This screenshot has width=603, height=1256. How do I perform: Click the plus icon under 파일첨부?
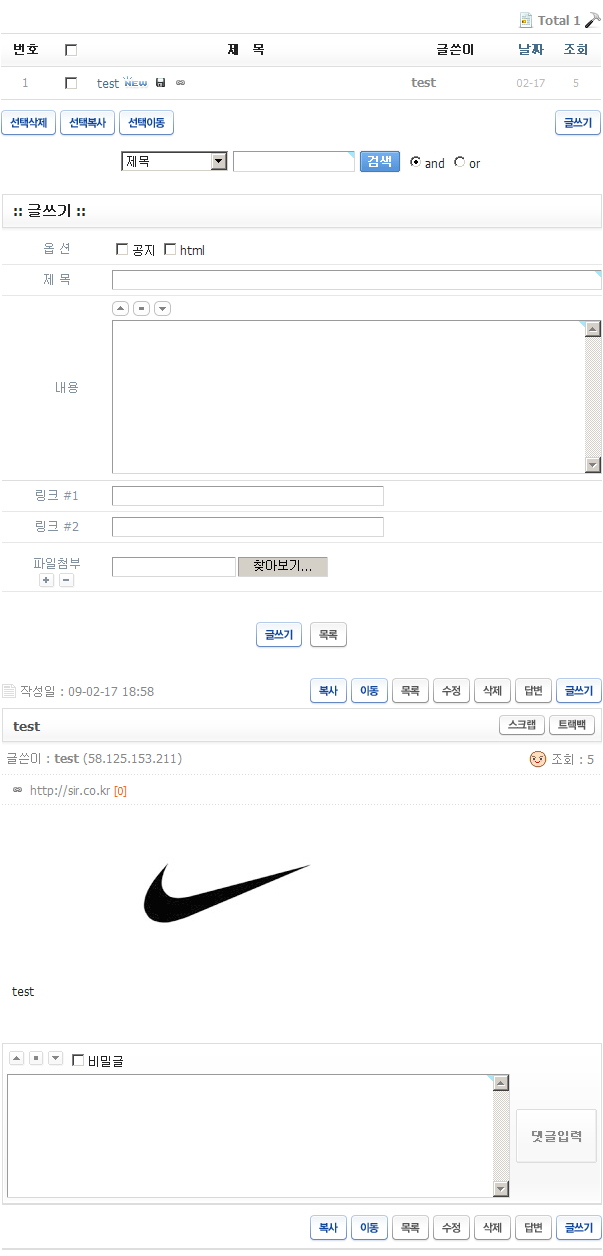[x=47, y=580]
